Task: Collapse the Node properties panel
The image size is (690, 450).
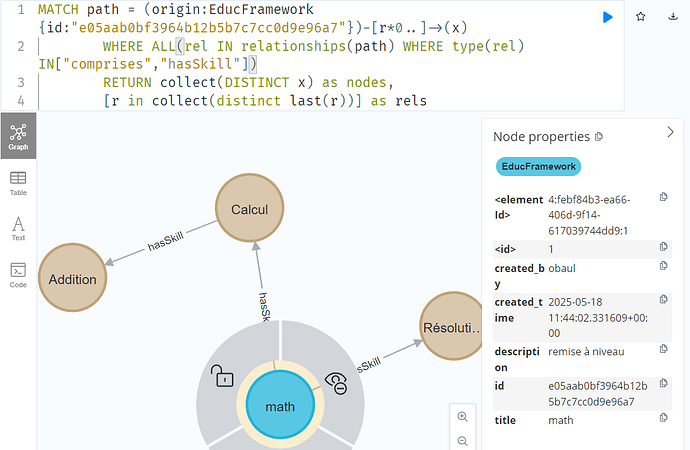Action: tap(670, 132)
